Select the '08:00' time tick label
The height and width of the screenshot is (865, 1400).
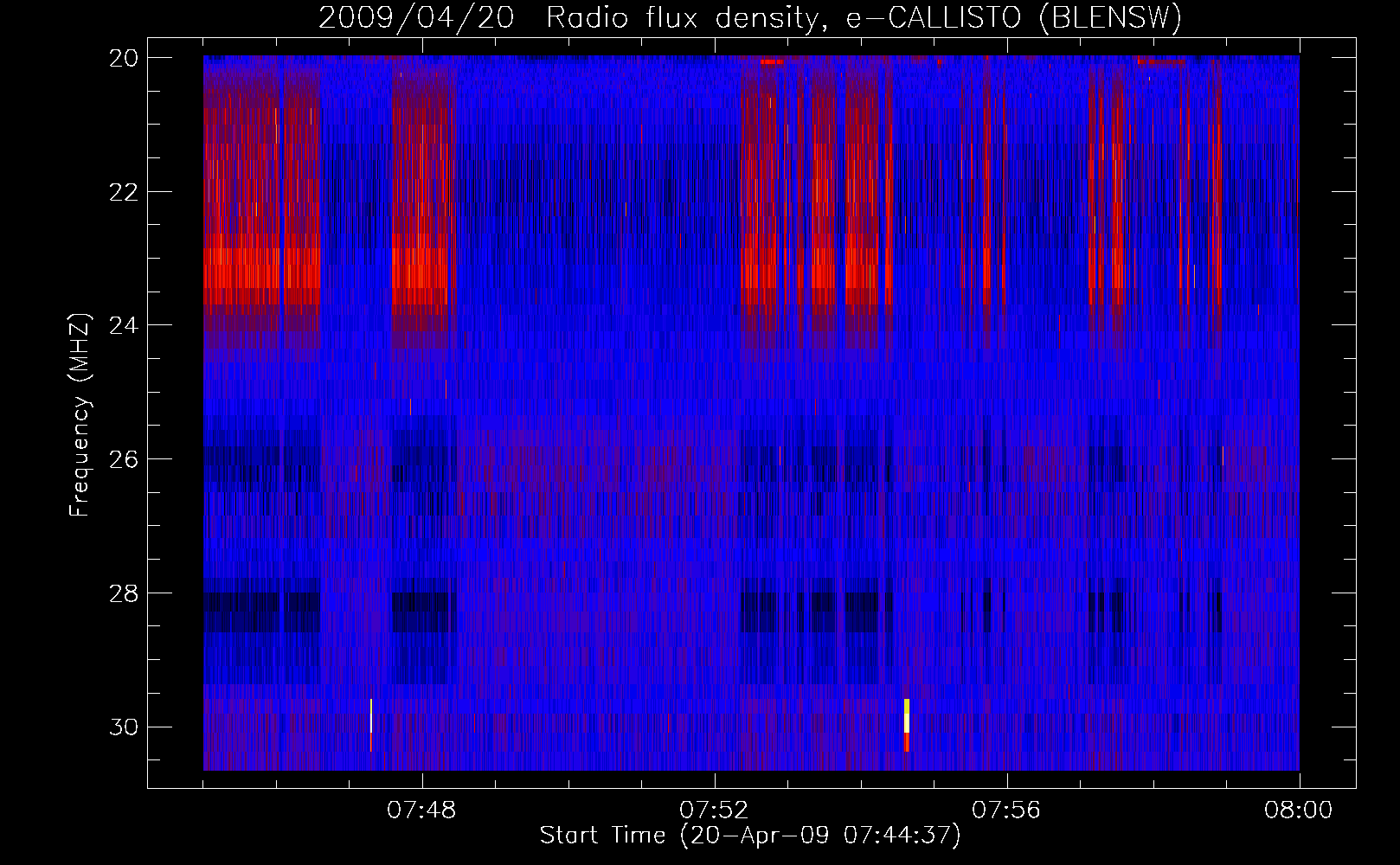[1299, 811]
